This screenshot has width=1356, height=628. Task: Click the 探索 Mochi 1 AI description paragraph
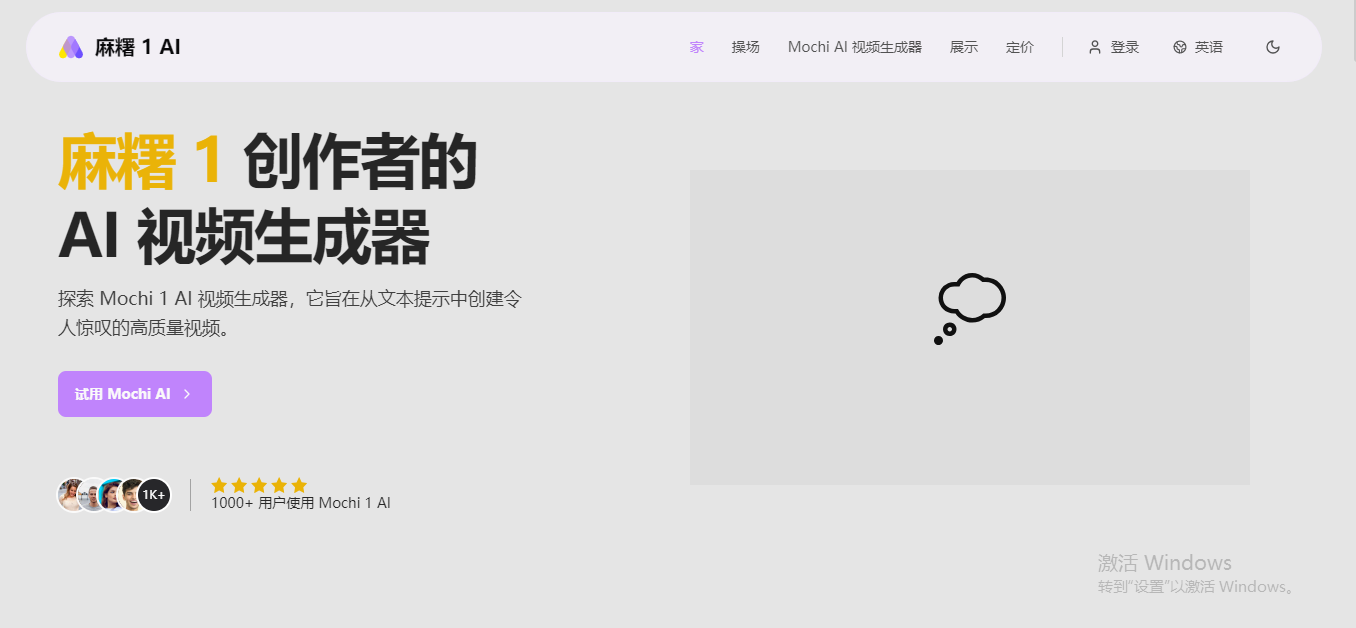tap(290, 313)
